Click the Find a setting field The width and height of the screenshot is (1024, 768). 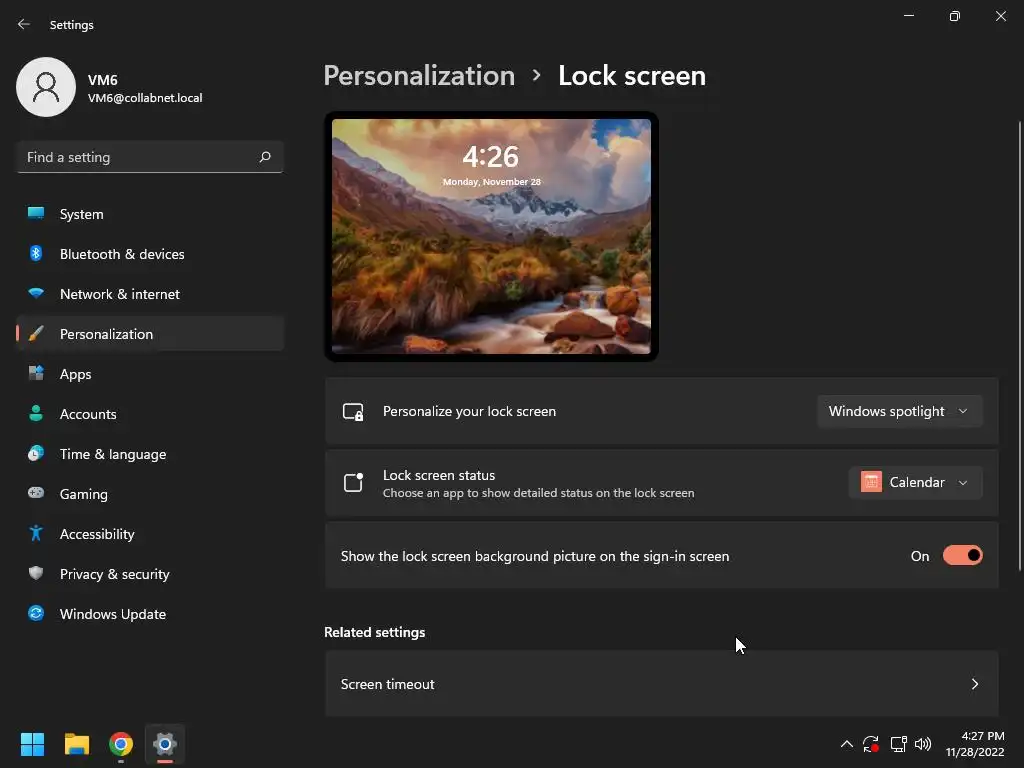click(150, 157)
